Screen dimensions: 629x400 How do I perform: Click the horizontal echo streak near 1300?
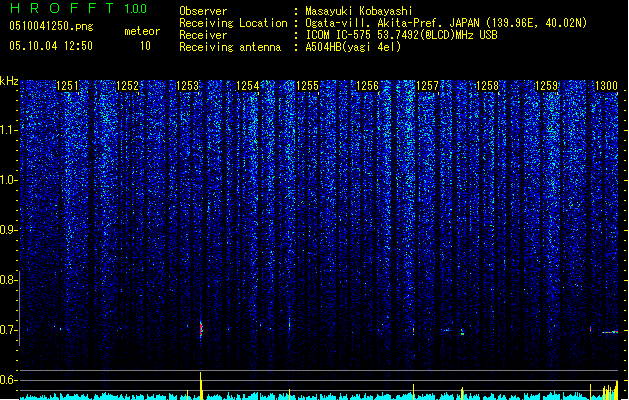[x=610, y=332]
